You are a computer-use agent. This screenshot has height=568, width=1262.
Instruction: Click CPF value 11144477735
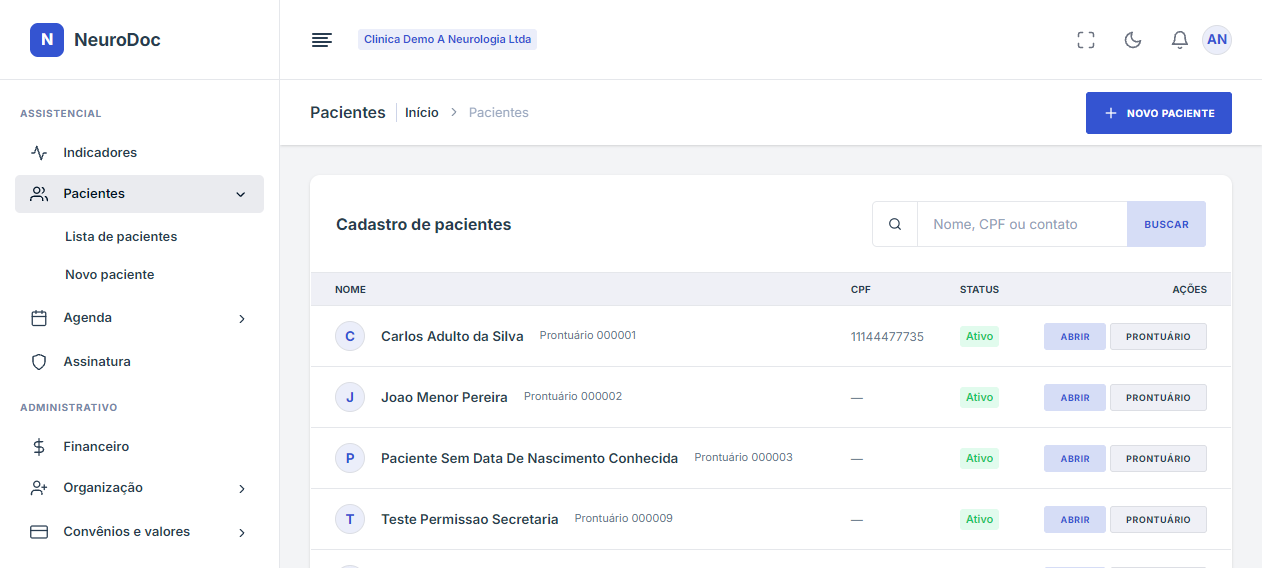pyautogui.click(x=887, y=337)
